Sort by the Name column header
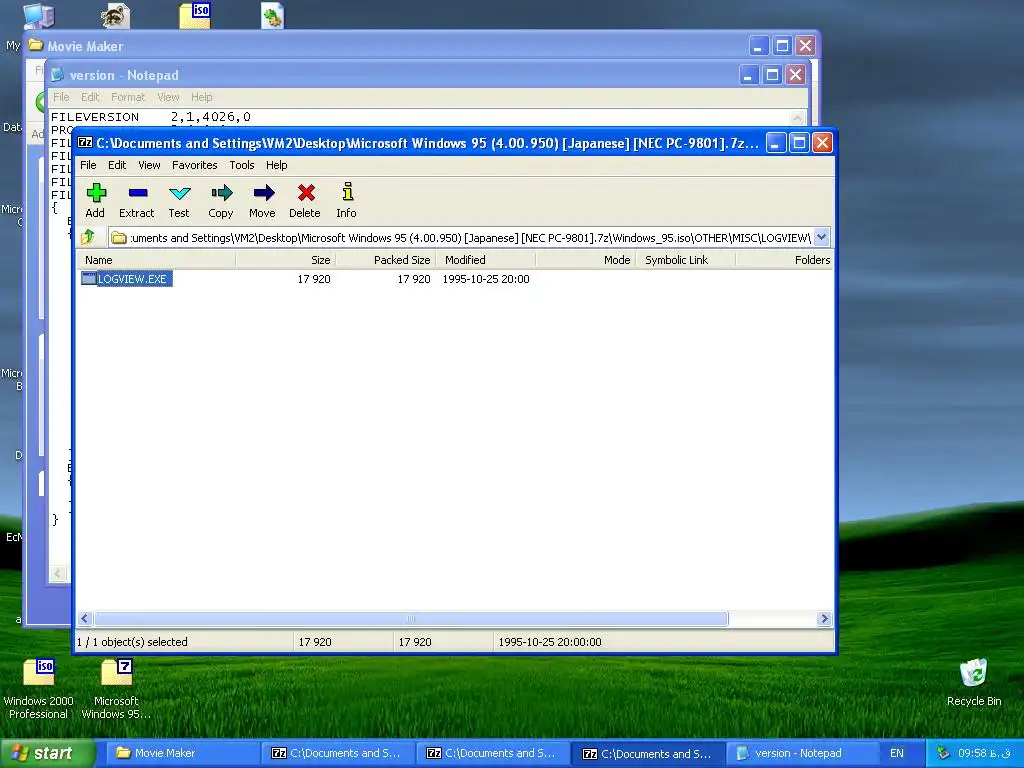Image resolution: width=1024 pixels, height=768 pixels. pyautogui.click(x=156, y=260)
